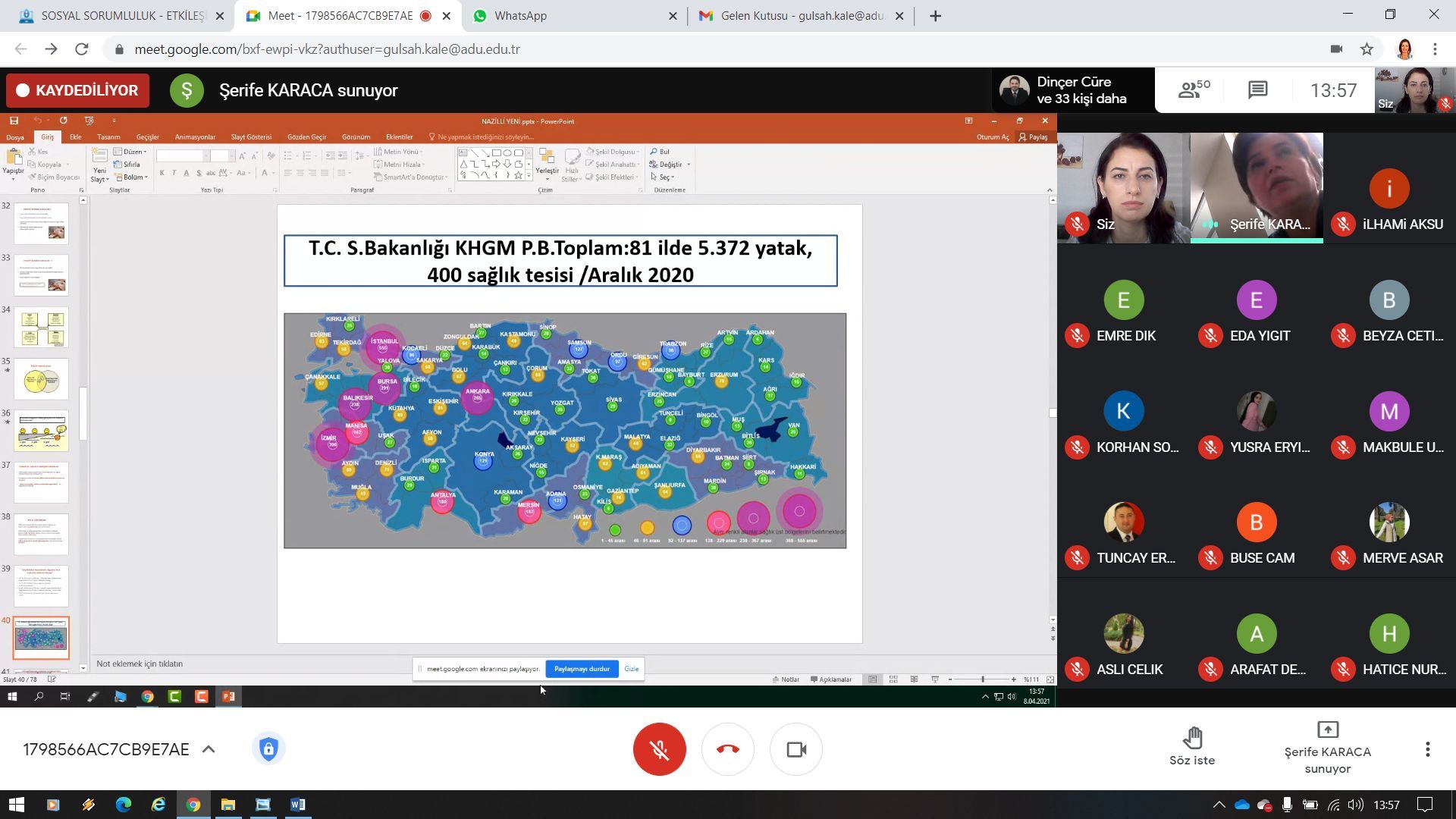The width and height of the screenshot is (1456, 819).
Task: Expand meeting details chevron beside meeting code
Action: (x=209, y=749)
